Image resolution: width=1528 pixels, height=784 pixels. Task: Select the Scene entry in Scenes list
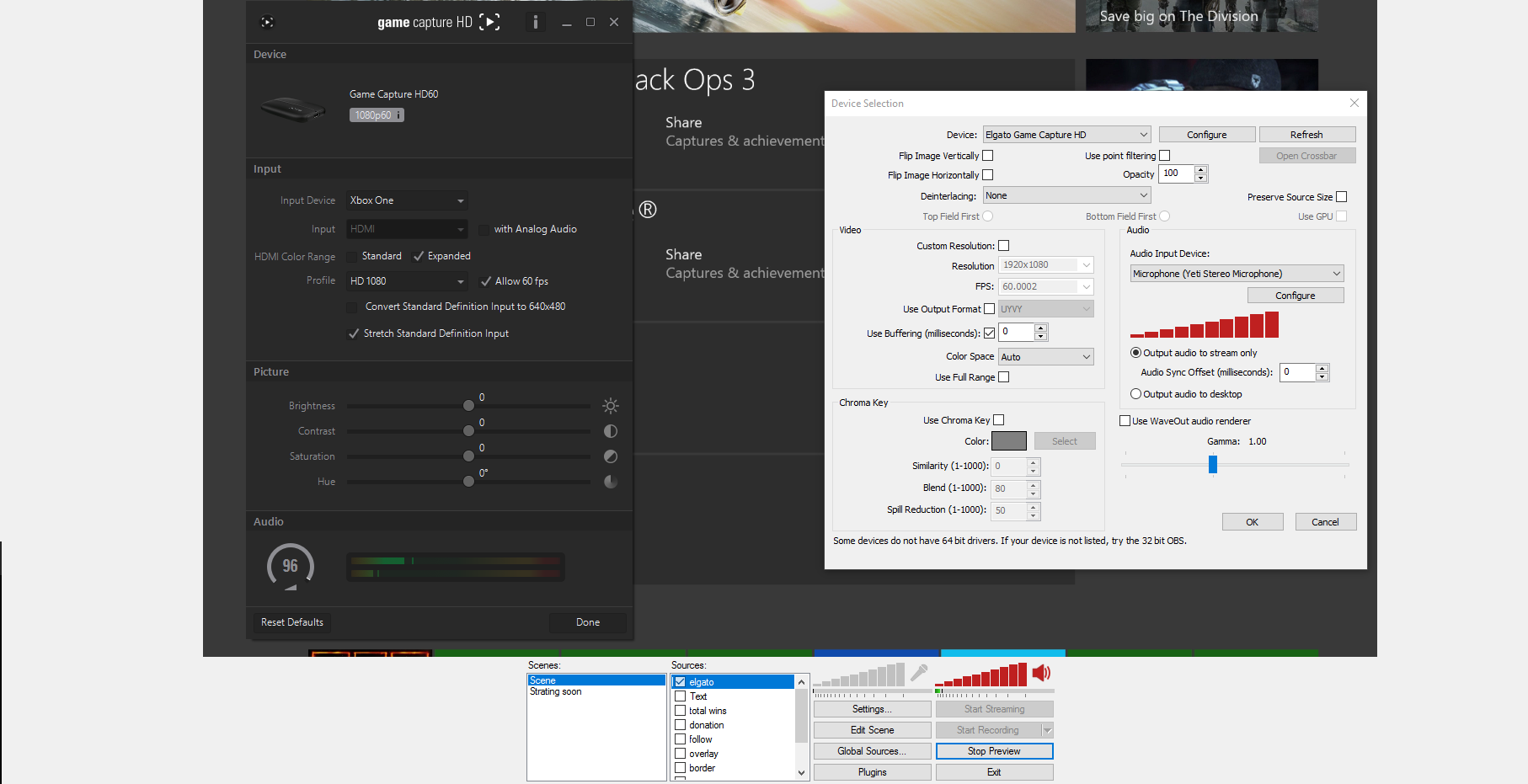pyautogui.click(x=596, y=680)
